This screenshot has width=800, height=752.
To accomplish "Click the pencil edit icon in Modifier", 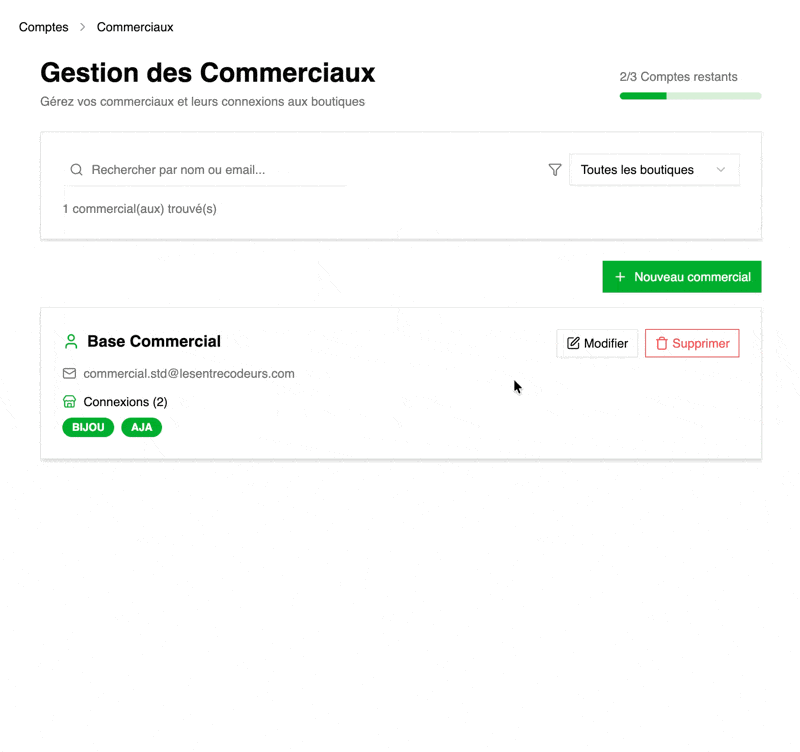I will [x=573, y=343].
